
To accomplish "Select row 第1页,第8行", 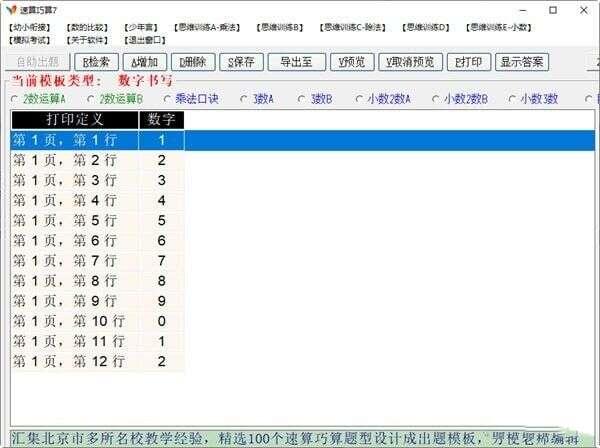I will click(x=98, y=281).
